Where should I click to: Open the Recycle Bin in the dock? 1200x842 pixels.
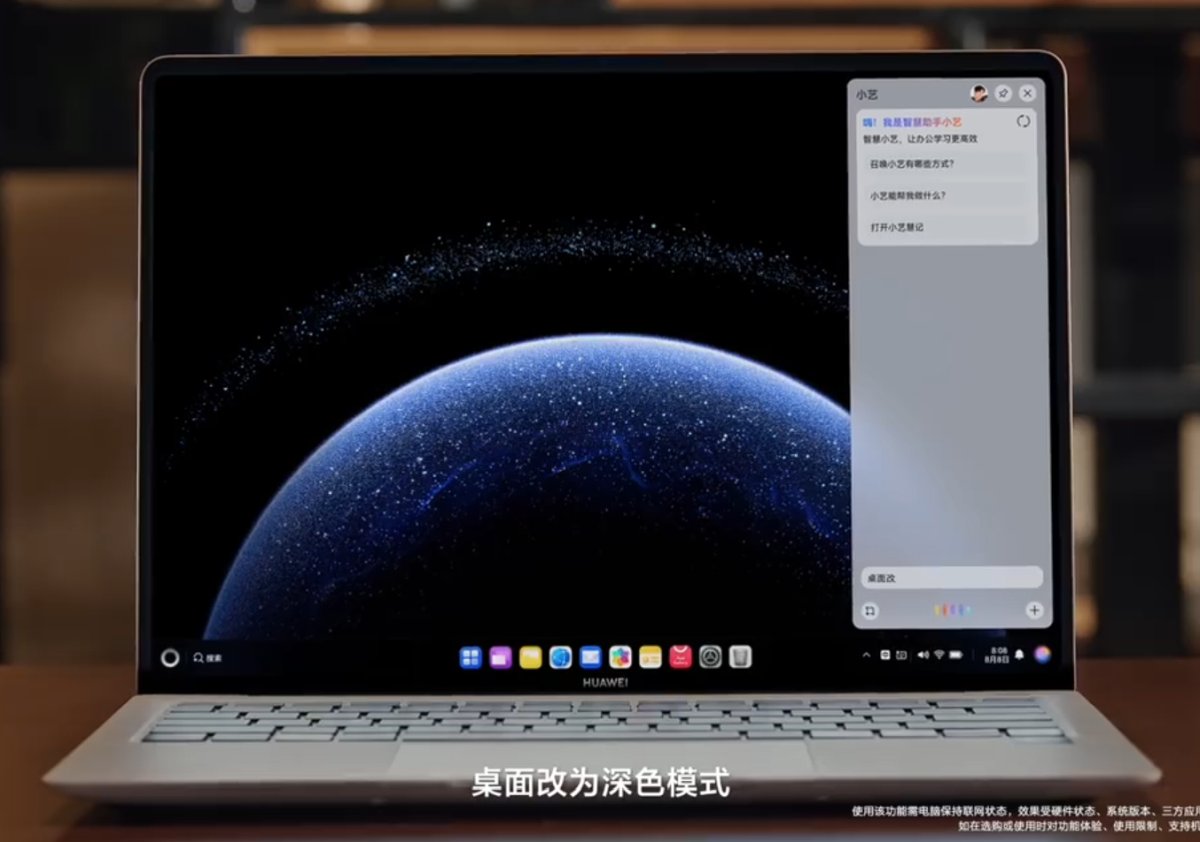[x=738, y=658]
